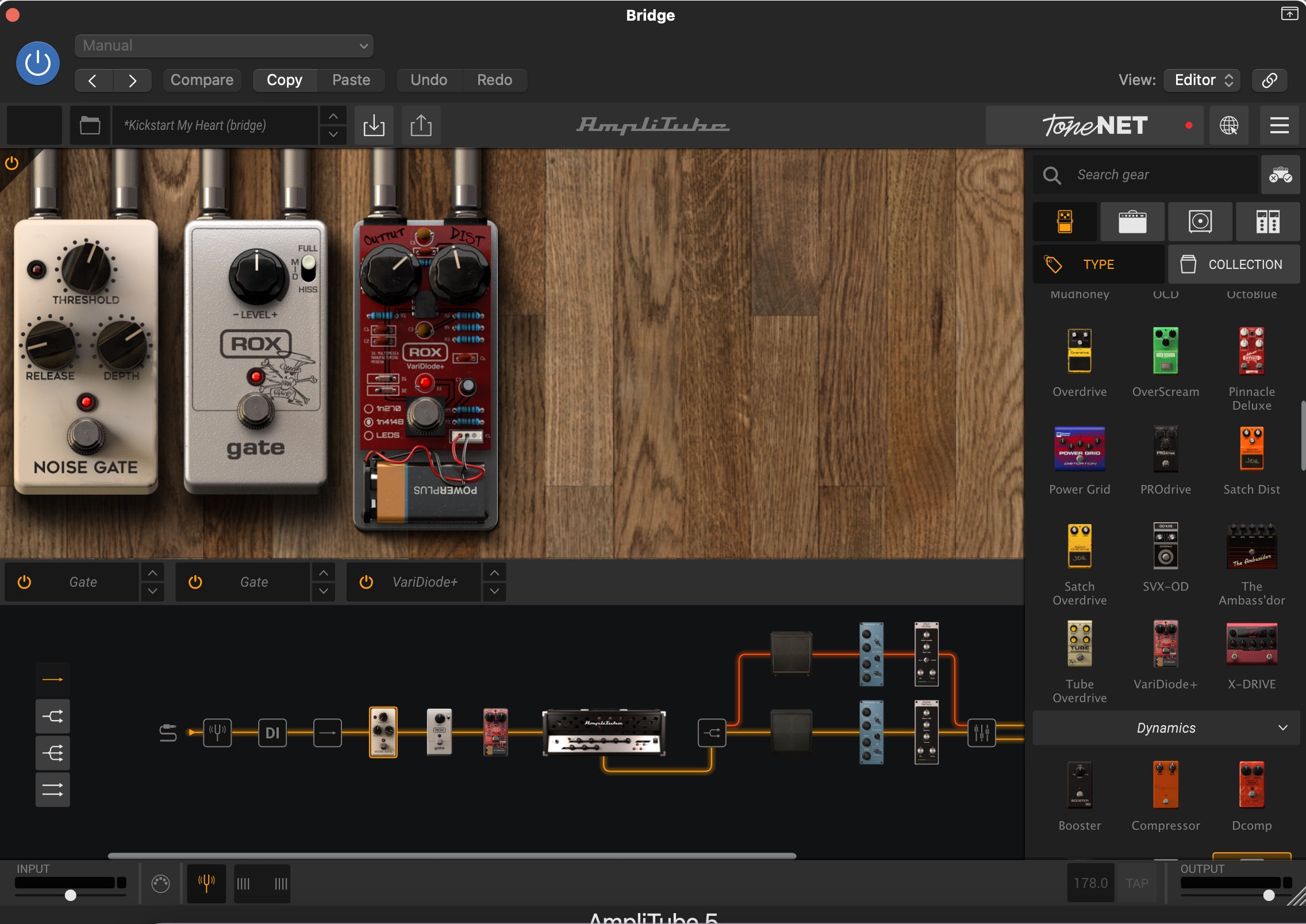Image resolution: width=1306 pixels, height=924 pixels.
Task: Click the Redo button
Action: click(x=495, y=80)
